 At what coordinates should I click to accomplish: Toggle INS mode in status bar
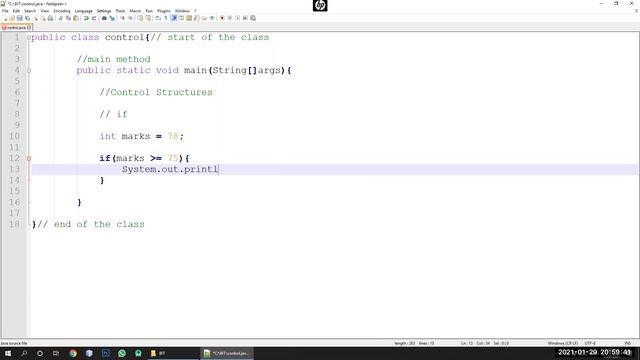[x=627, y=343]
